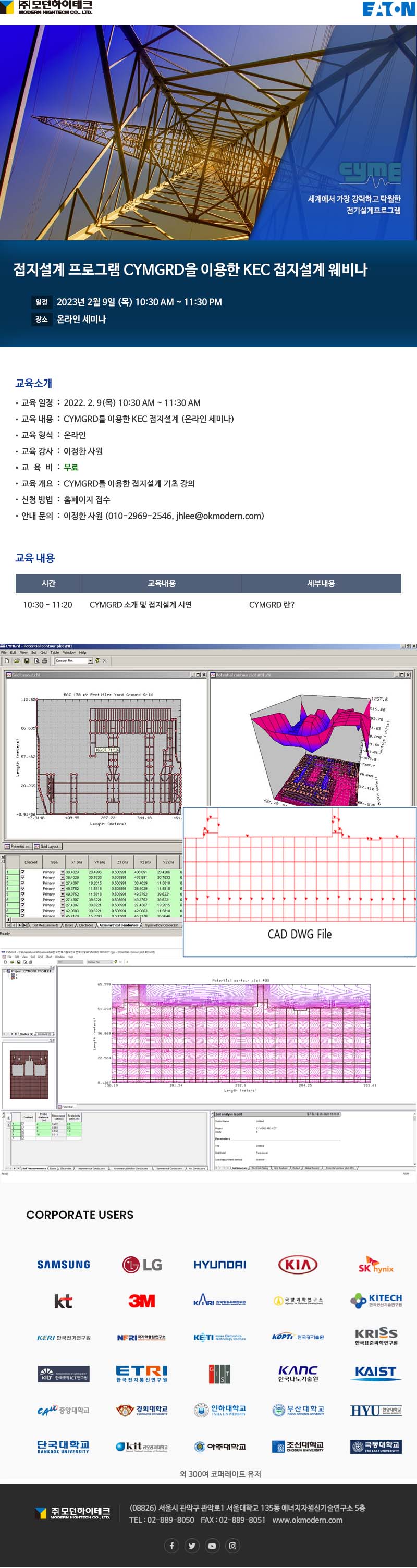Click the Modern Hightech logo in the footer
The image size is (417, 1568).
tap(73, 1513)
